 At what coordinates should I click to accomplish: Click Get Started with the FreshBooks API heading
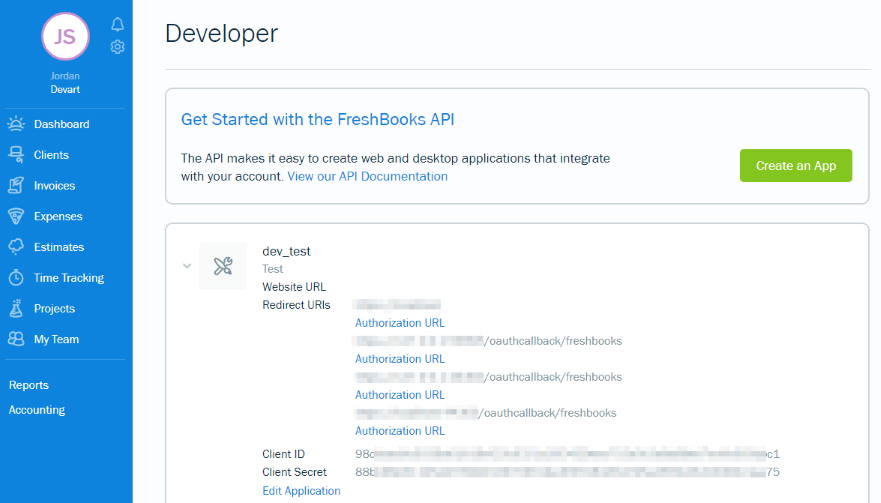pyautogui.click(x=317, y=119)
